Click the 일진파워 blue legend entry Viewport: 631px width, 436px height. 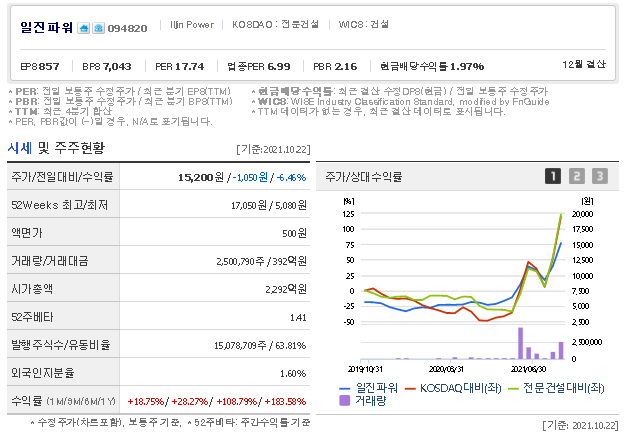[368, 388]
